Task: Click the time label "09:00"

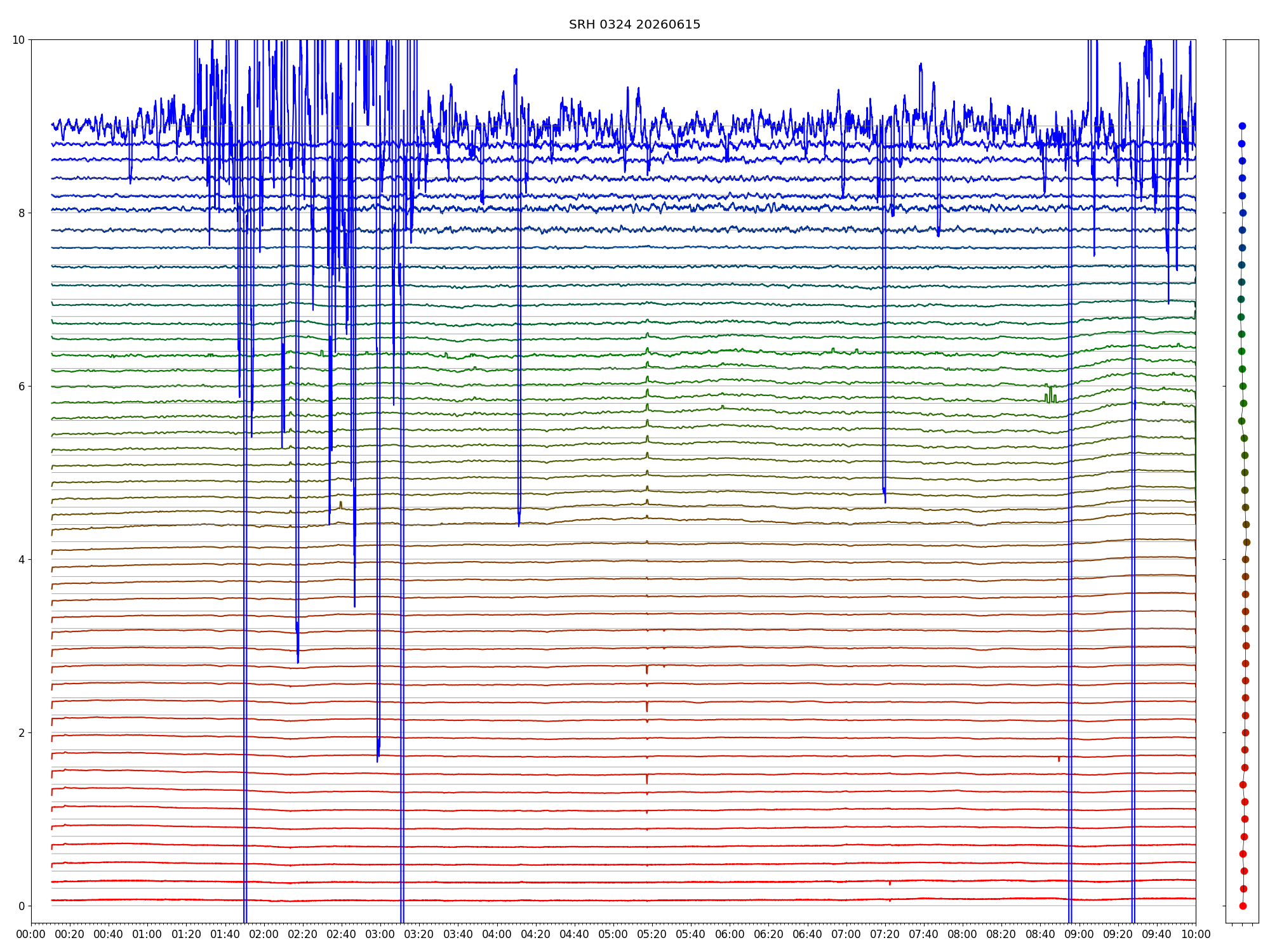Action: point(1079,935)
